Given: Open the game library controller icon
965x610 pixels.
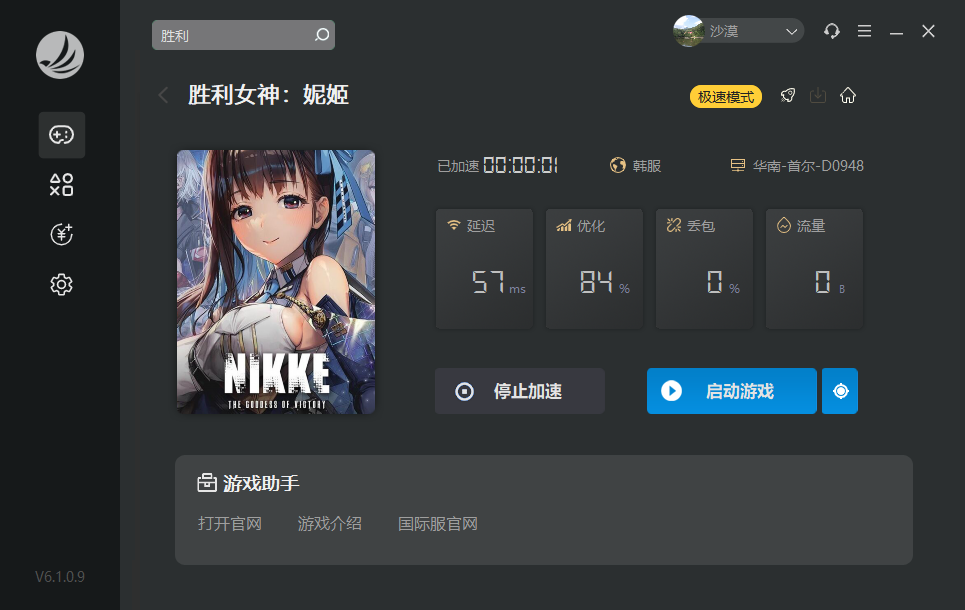Looking at the screenshot, I should [62, 135].
